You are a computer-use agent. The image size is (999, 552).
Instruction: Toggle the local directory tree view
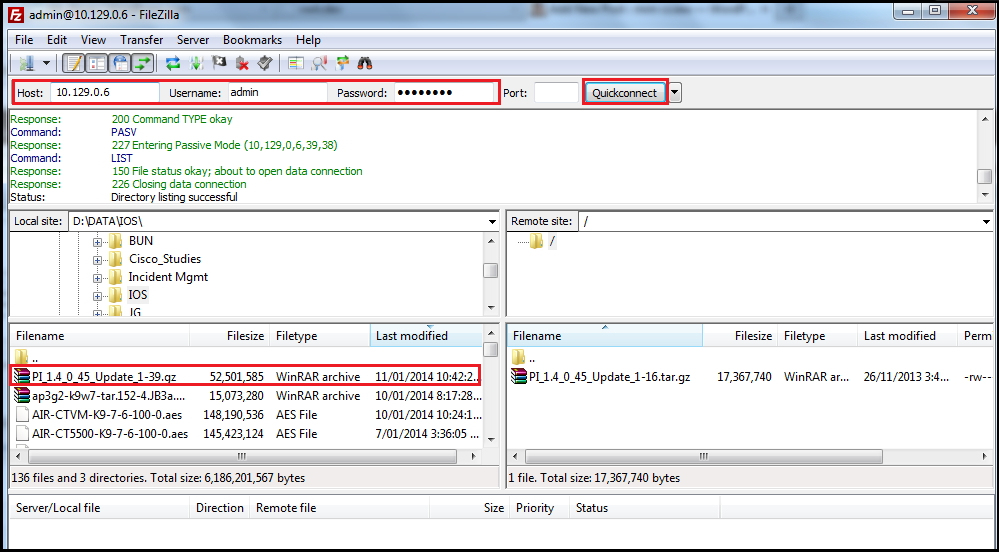[x=97, y=63]
